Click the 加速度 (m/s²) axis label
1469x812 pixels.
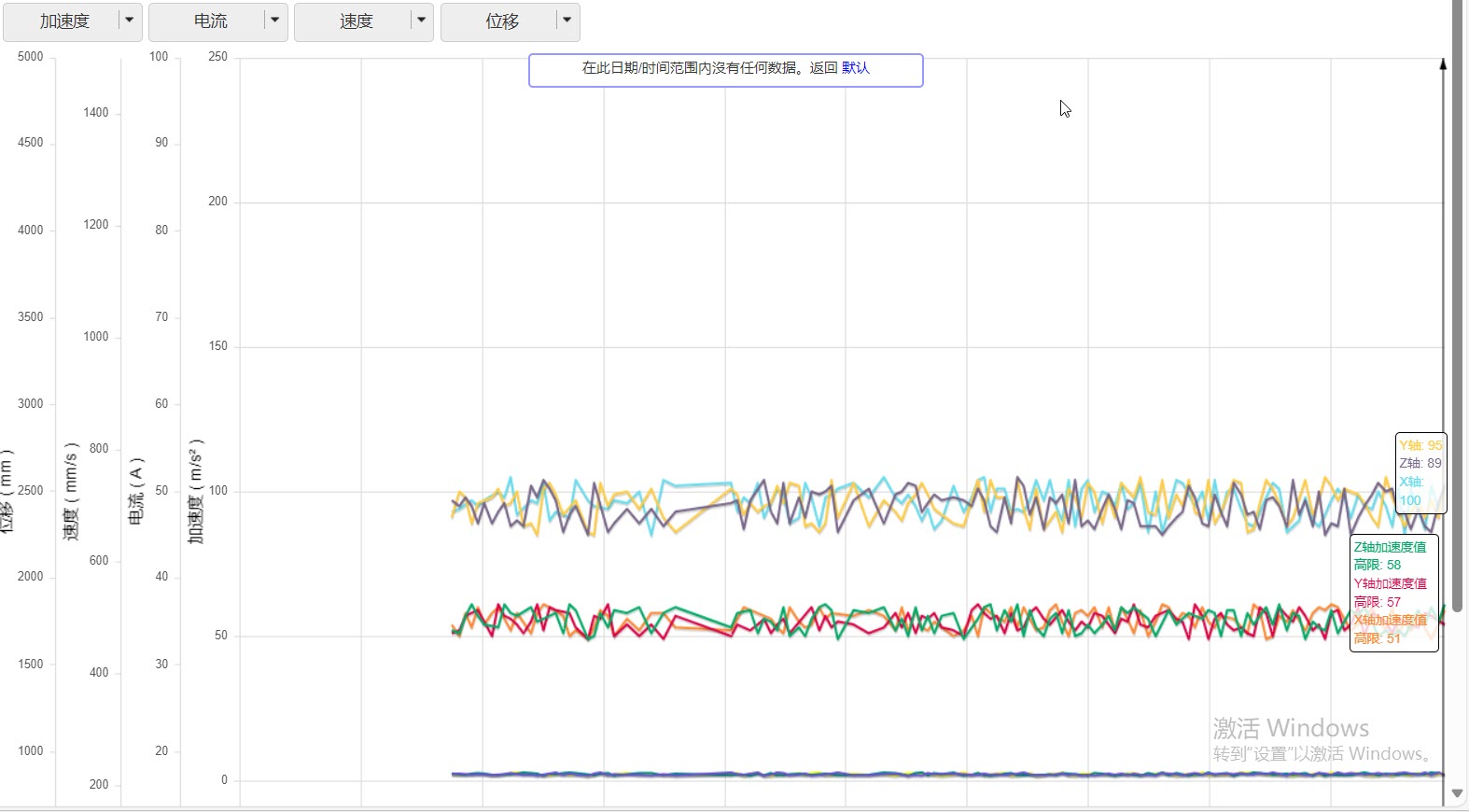click(195, 491)
